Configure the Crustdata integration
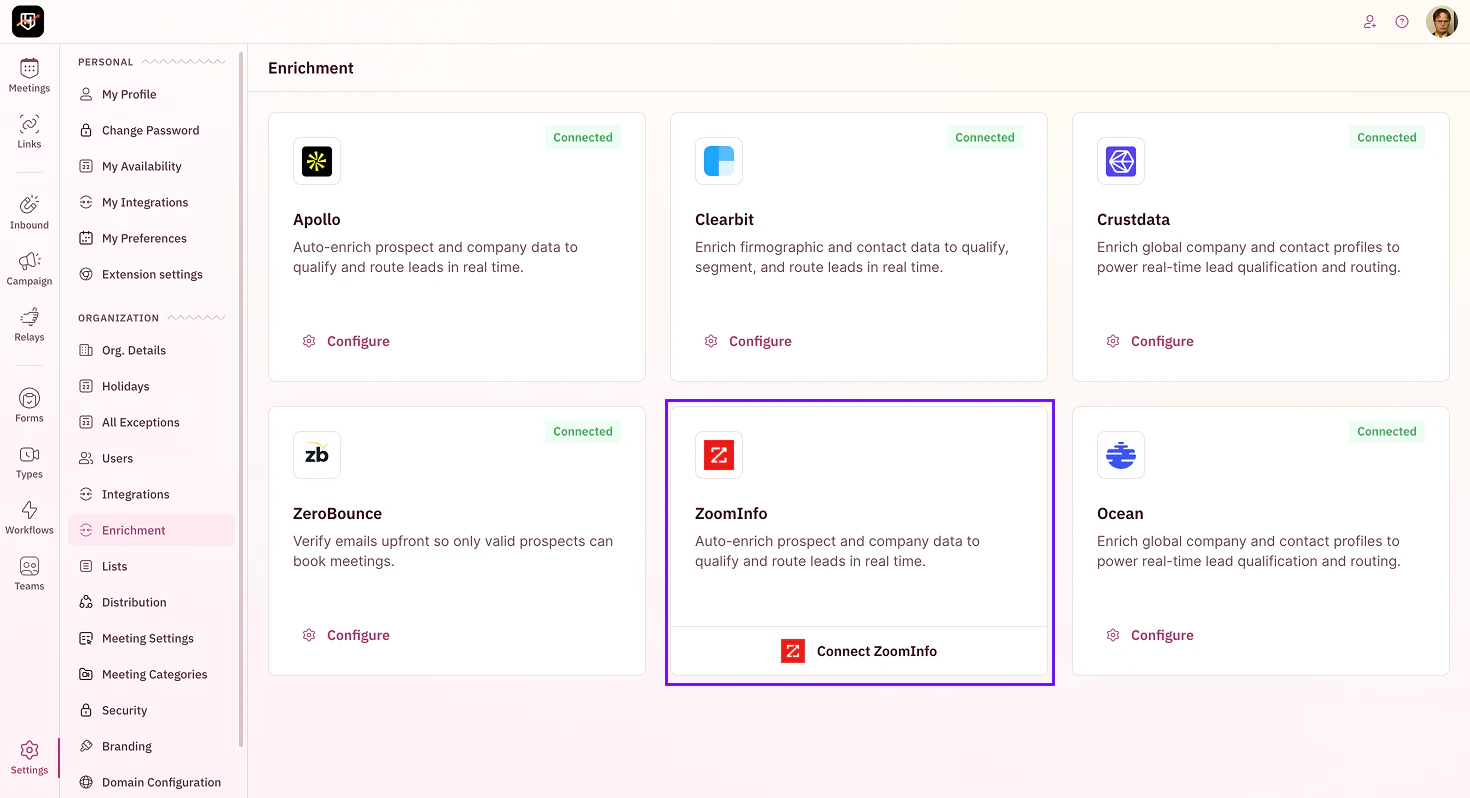This screenshot has width=1470, height=798. tap(1150, 341)
